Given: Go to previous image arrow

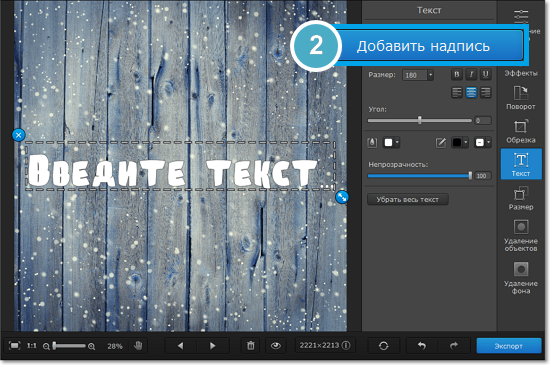Looking at the screenshot, I should 180,346.
